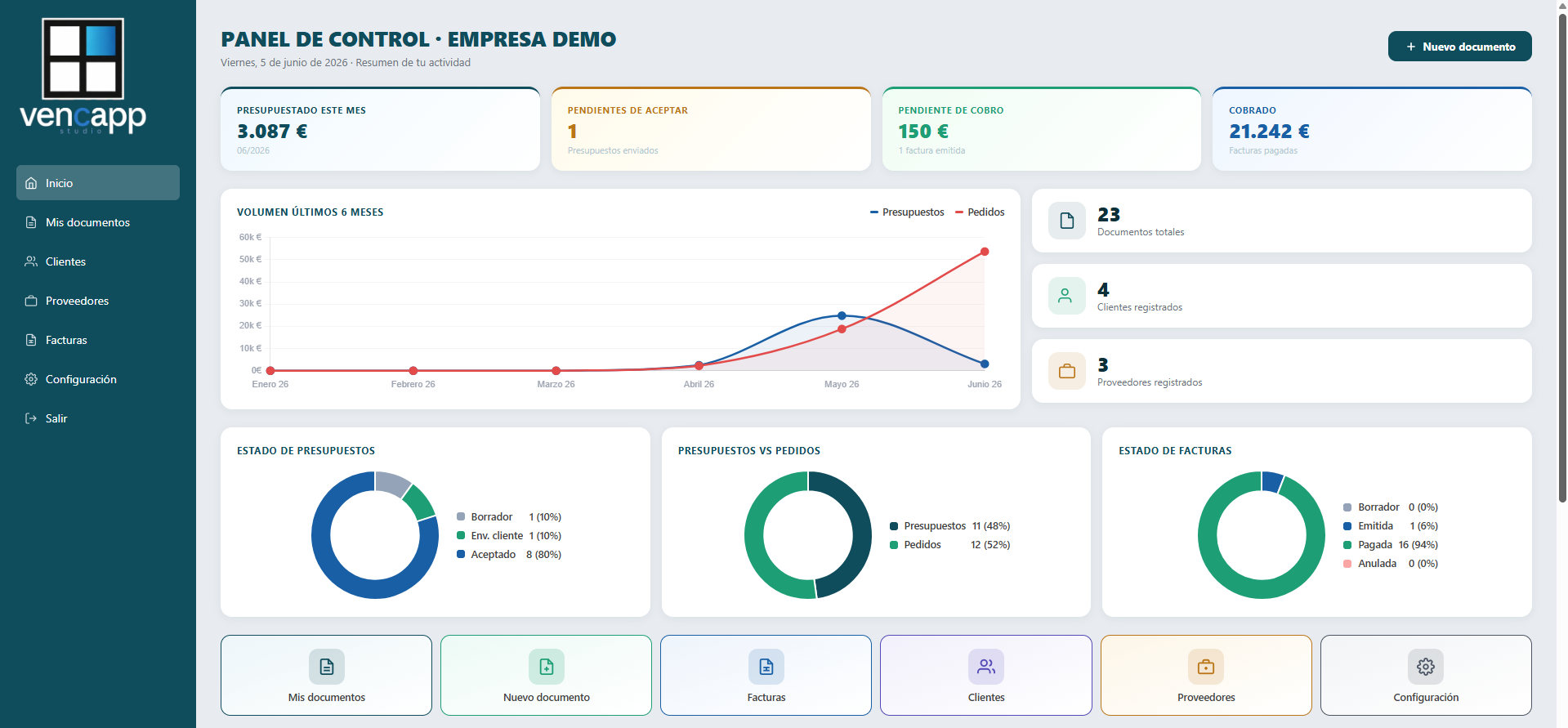Image resolution: width=1568 pixels, height=728 pixels.
Task: Toggle Borrador in Estado de presupuestos legend
Action: click(x=508, y=517)
